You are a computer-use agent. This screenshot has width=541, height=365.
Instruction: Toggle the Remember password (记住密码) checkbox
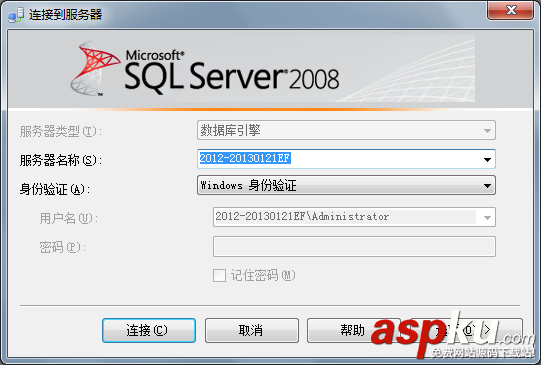[219, 275]
